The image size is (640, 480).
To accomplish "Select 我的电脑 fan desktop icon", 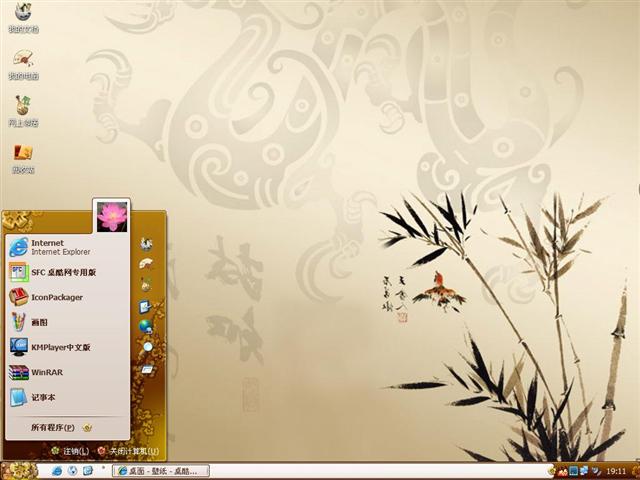I will point(23,64).
